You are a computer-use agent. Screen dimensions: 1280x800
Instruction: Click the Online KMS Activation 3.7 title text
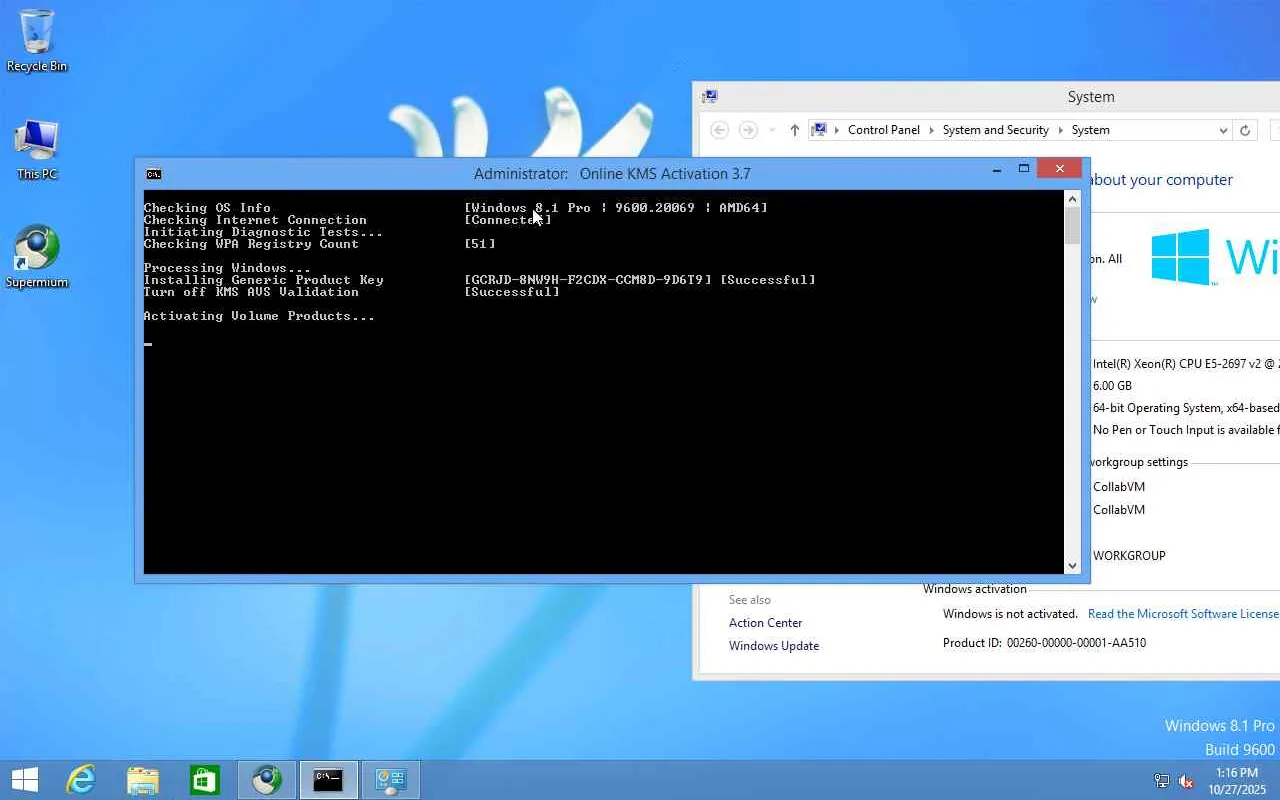click(x=665, y=174)
